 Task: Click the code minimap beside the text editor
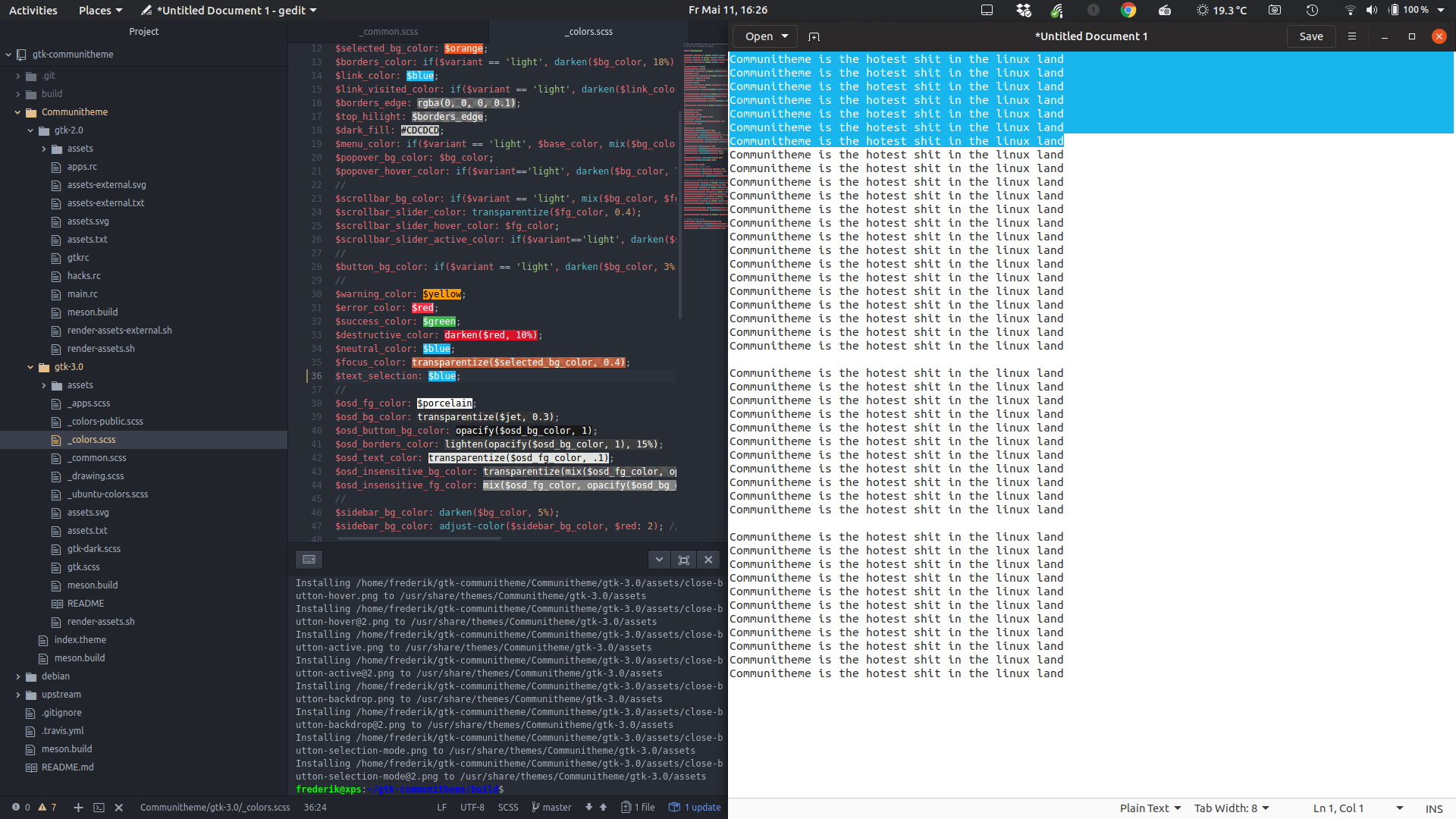click(704, 136)
